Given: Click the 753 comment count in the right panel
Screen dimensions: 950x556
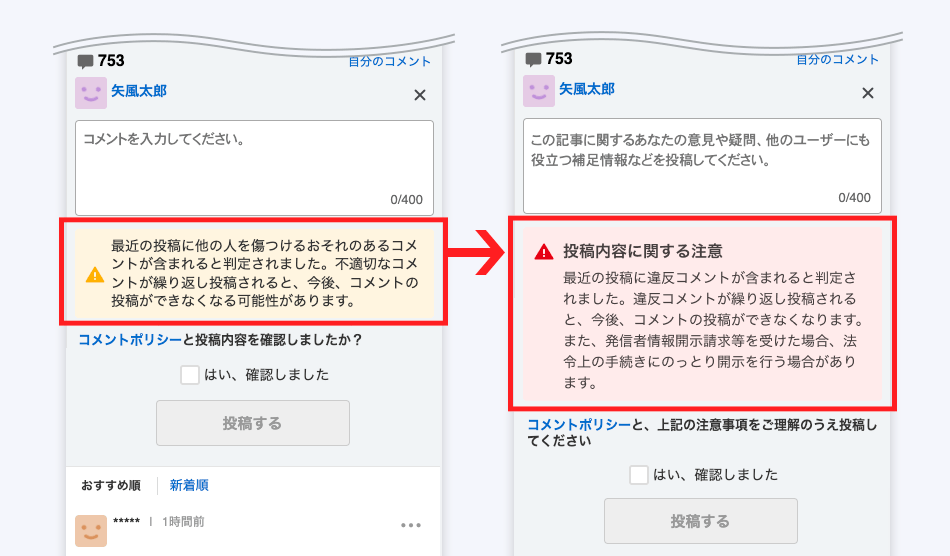Looking at the screenshot, I should (559, 59).
